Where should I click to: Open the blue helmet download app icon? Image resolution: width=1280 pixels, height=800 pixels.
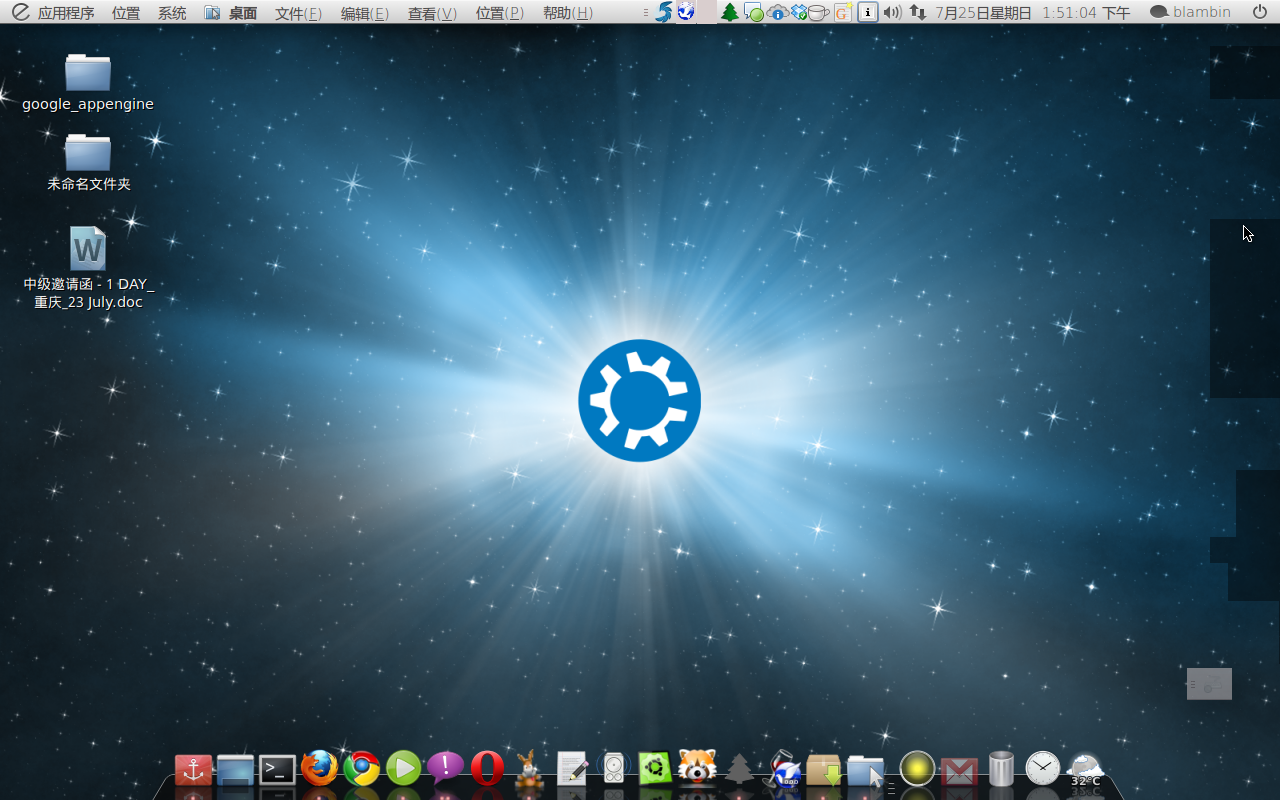pos(782,768)
